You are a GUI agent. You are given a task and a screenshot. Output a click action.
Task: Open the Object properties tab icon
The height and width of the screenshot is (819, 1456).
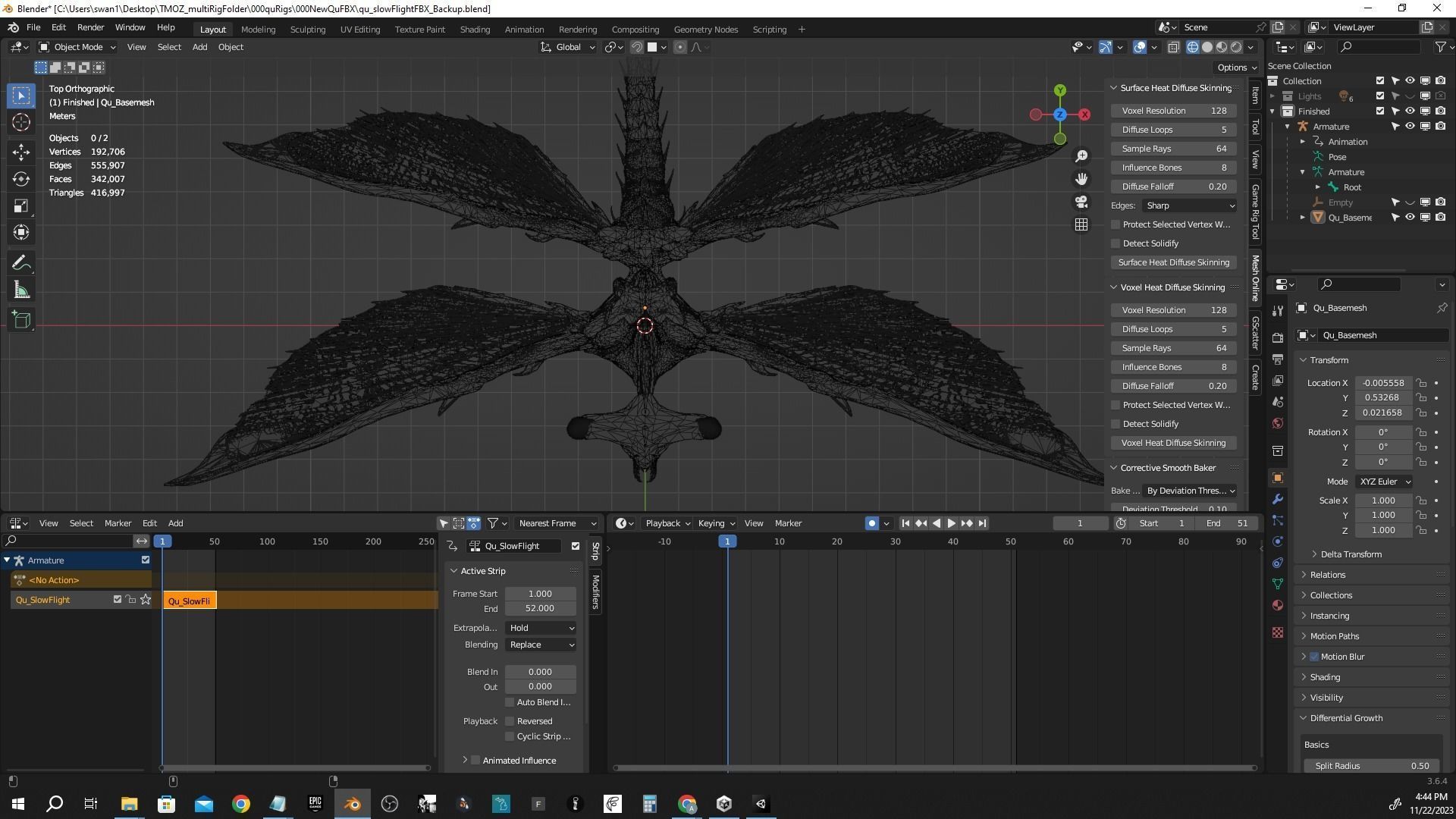pos(1278,478)
